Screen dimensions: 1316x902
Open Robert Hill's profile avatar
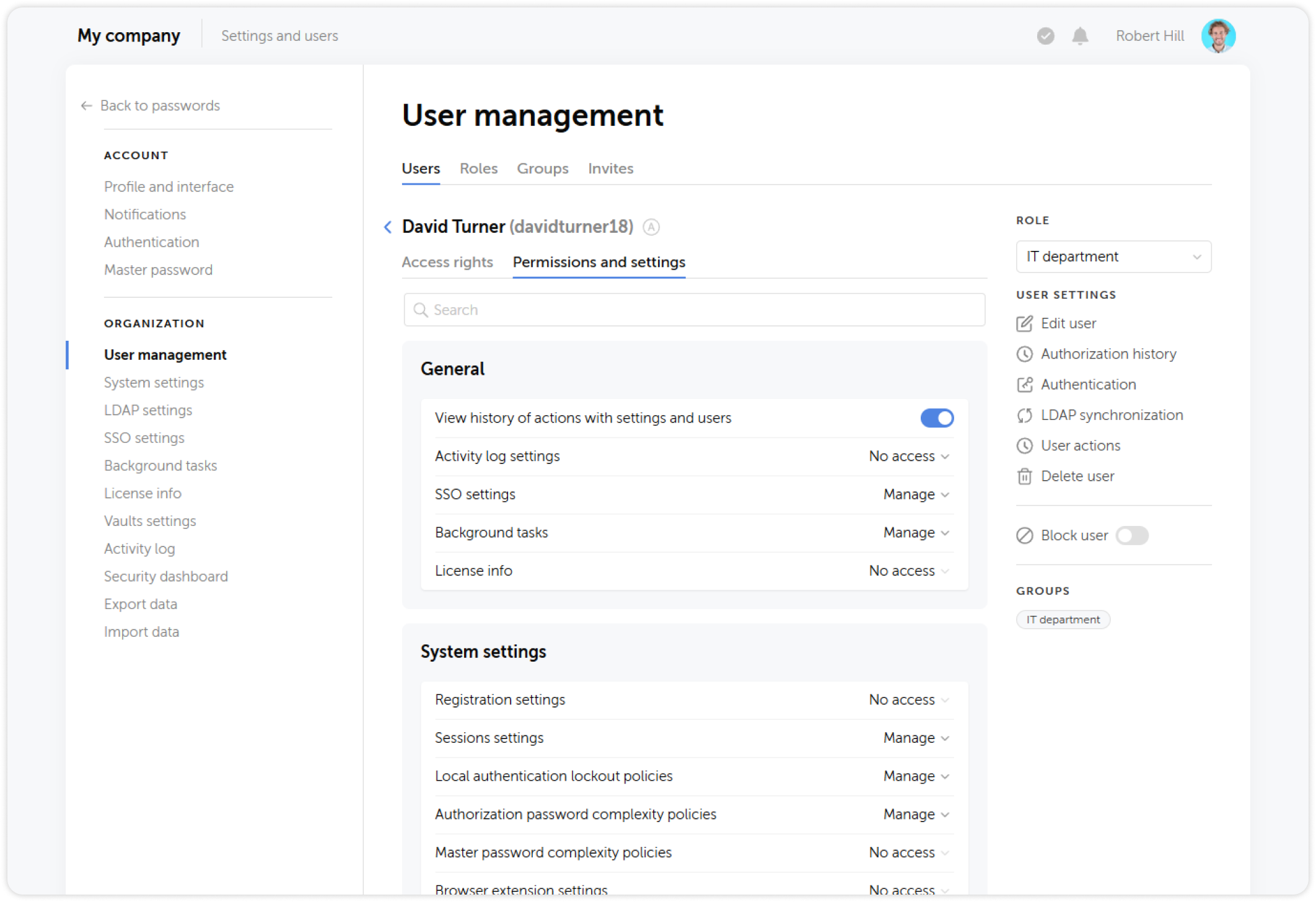point(1219,35)
